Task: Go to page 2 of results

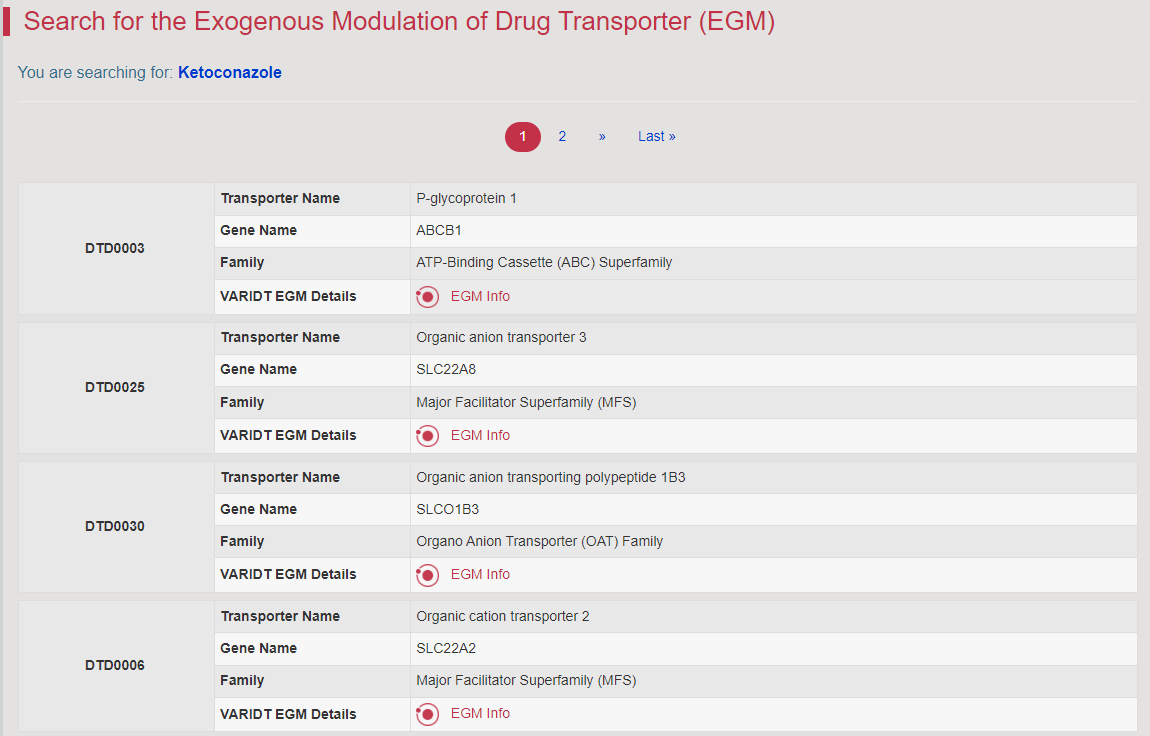Action: 562,136
